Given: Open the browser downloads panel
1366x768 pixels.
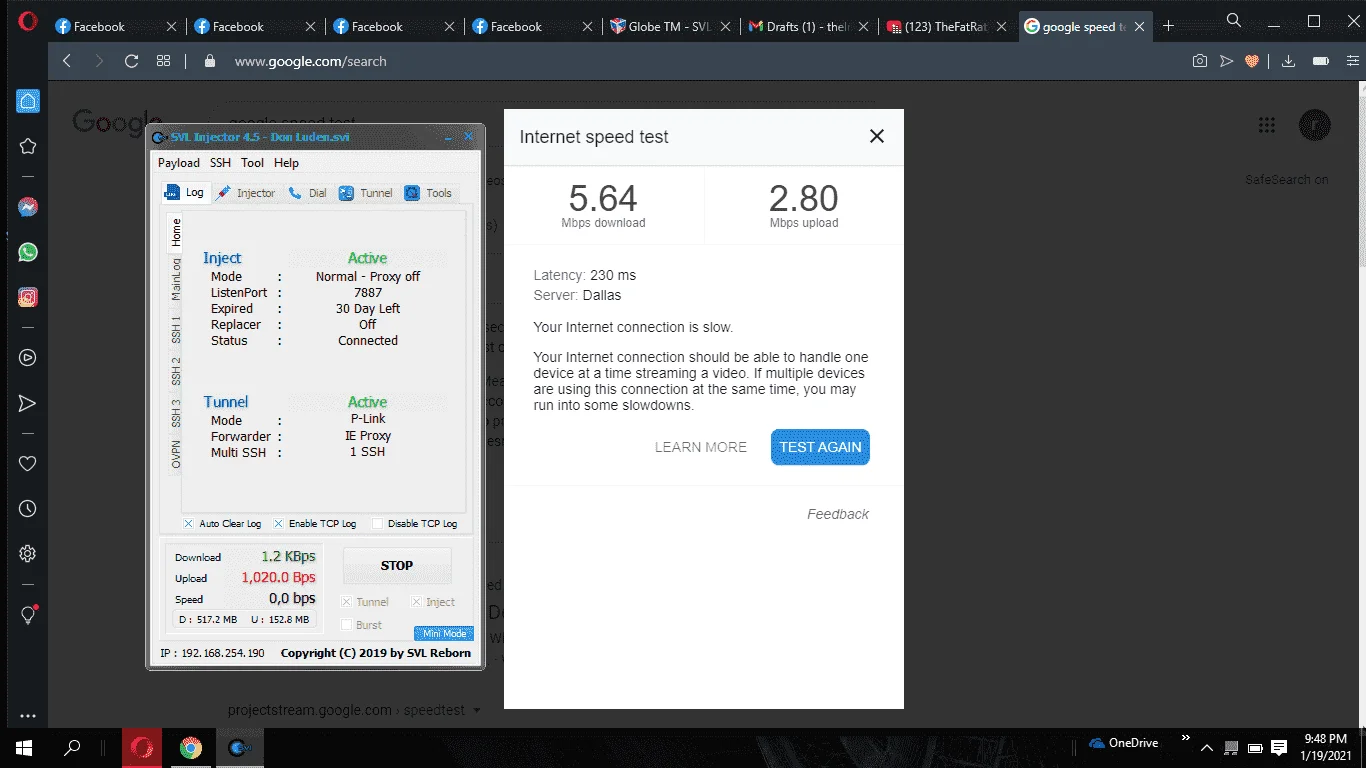Looking at the screenshot, I should tap(1289, 61).
